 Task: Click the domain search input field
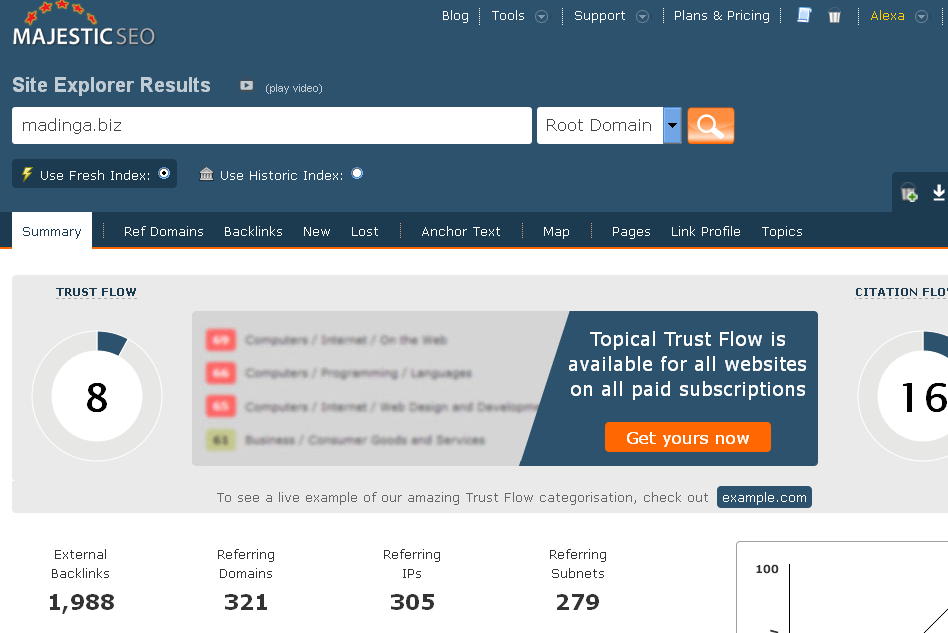[271, 126]
